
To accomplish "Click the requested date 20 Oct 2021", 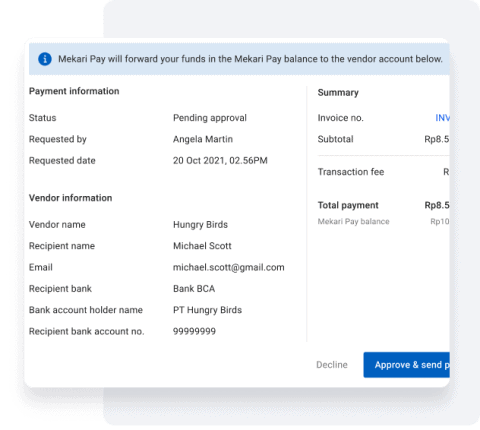I will [x=220, y=161].
